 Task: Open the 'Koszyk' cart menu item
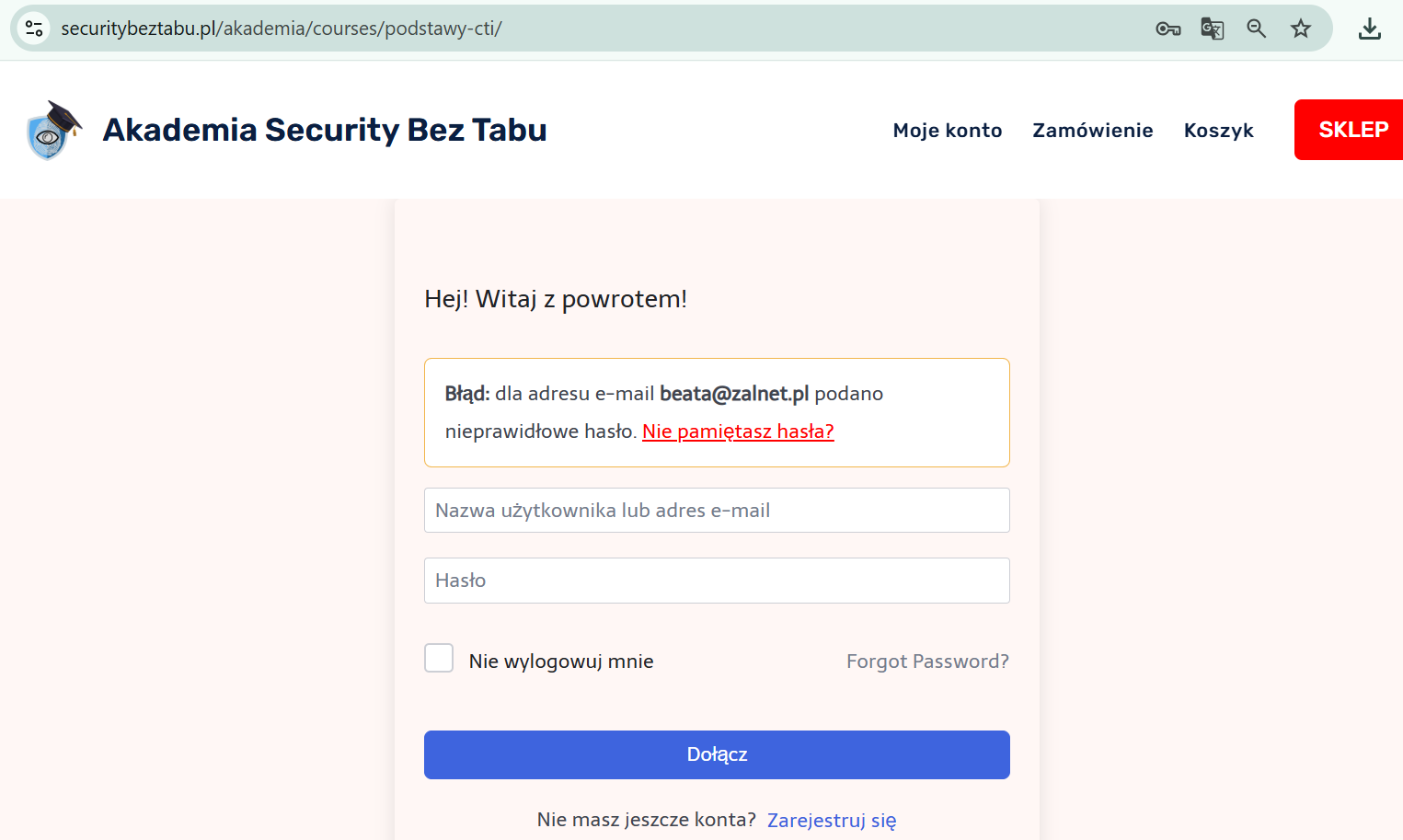pos(1218,131)
